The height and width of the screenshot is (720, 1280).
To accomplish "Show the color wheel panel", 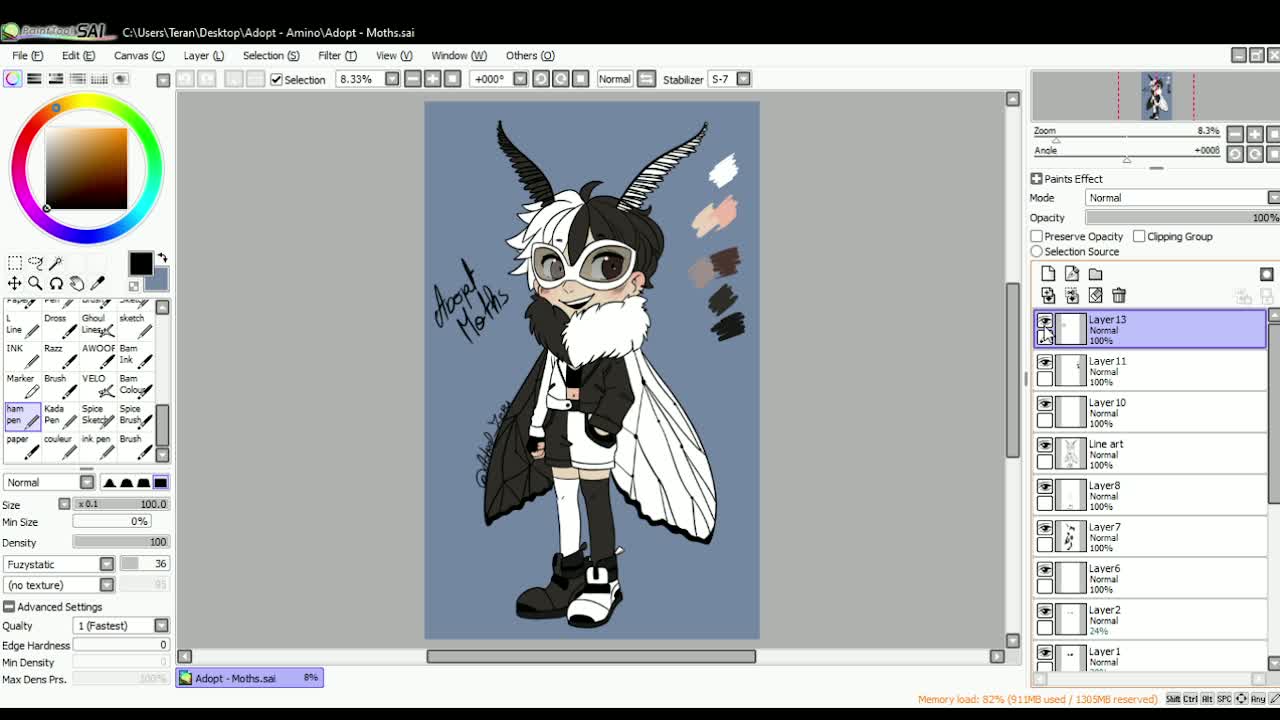I will click(12, 79).
